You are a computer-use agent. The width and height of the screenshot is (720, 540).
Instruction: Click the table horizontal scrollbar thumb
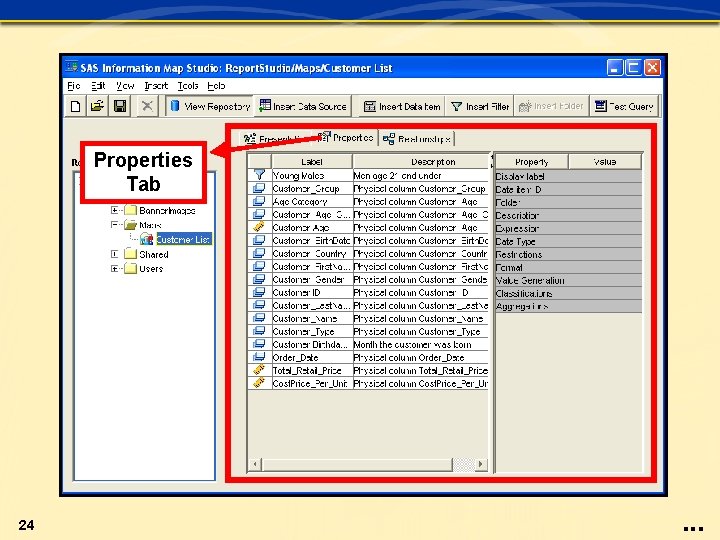pyautogui.click(x=357, y=464)
